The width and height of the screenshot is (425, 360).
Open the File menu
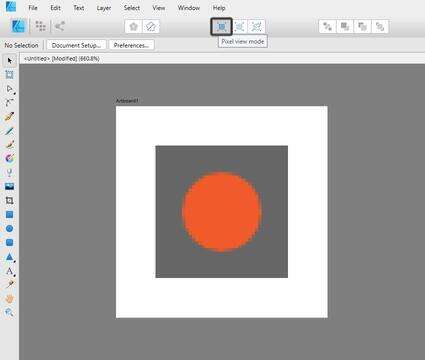(x=33, y=8)
